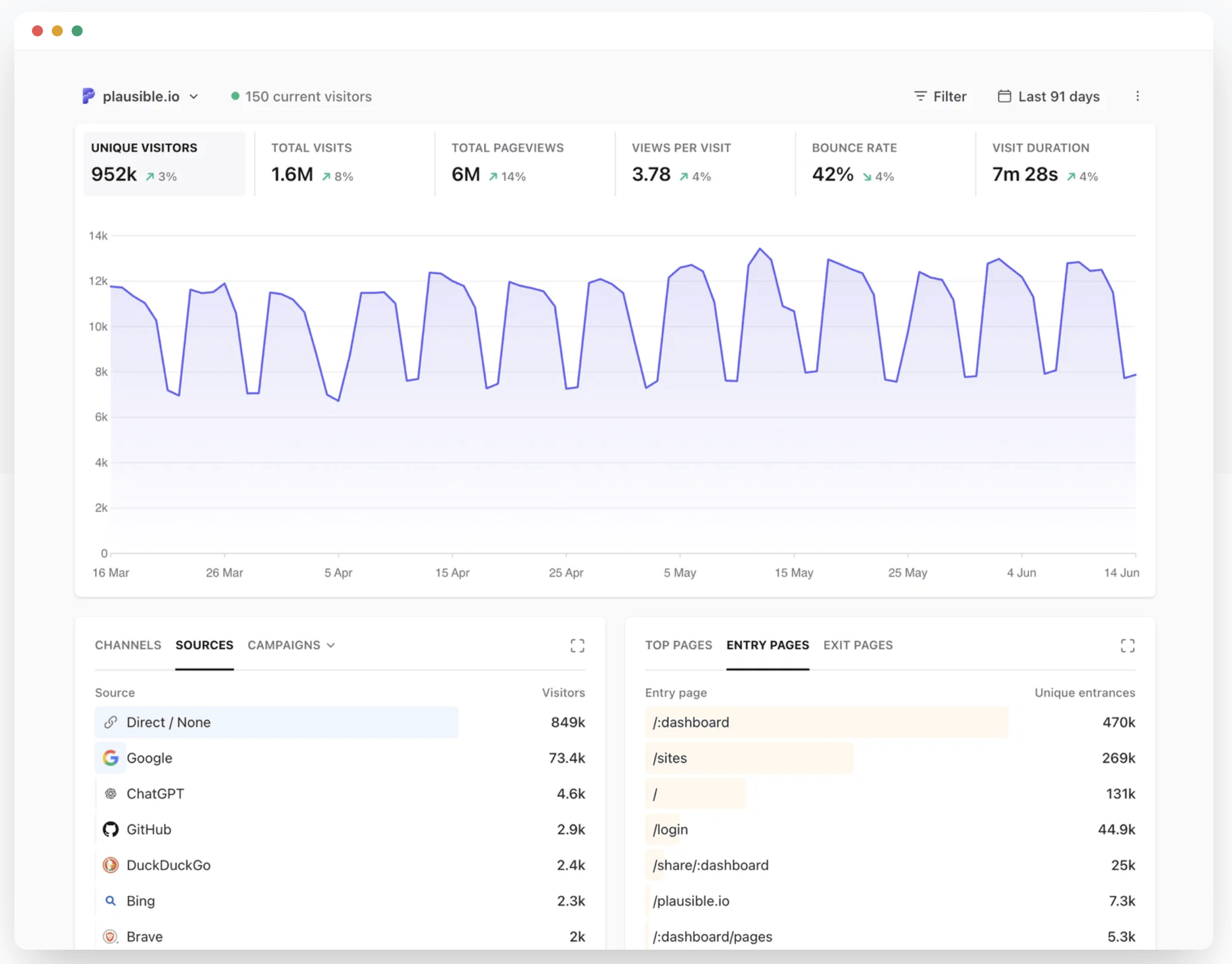Click the DuckDuckGo logo icon
The height and width of the screenshot is (964, 1232).
pyautogui.click(x=111, y=865)
